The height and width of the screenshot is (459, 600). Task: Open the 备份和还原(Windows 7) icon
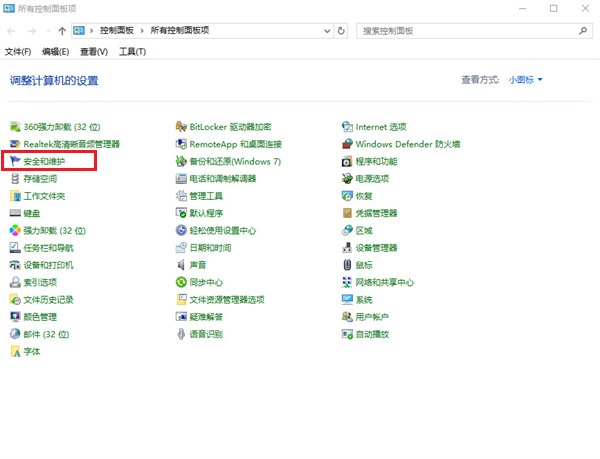[x=181, y=161]
